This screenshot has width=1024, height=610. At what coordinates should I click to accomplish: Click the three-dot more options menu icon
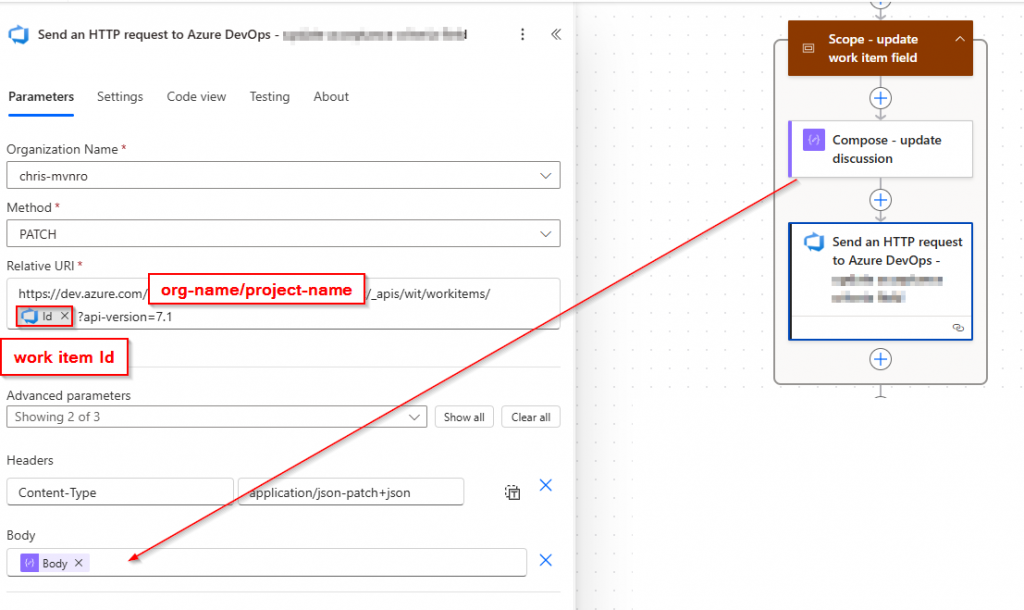522,34
